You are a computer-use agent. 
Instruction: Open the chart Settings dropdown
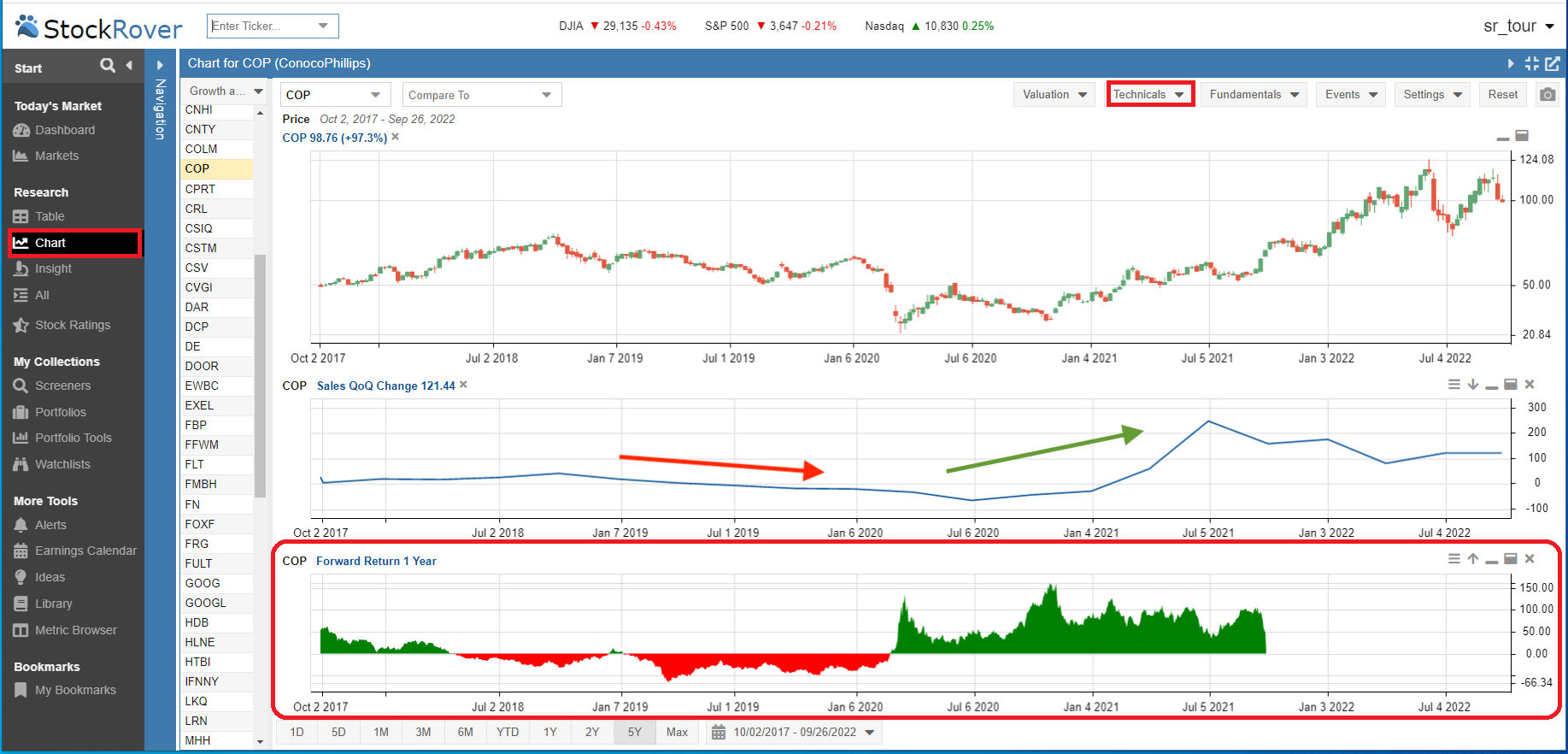point(1432,94)
